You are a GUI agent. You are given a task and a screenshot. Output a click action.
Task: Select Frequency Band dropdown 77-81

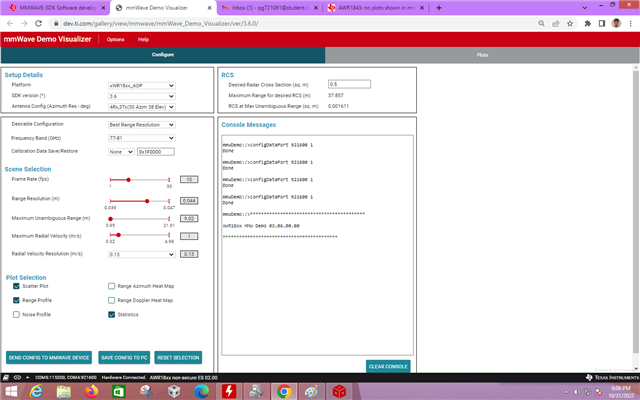pos(142,138)
